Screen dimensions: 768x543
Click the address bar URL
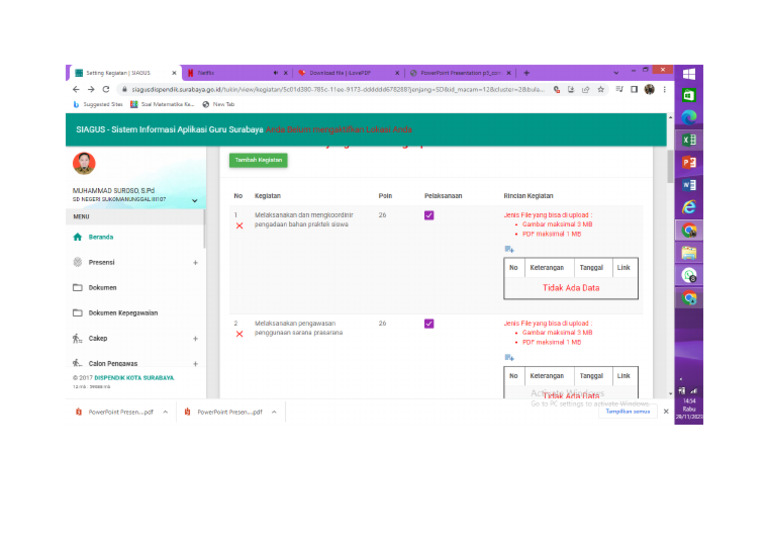pos(337,90)
